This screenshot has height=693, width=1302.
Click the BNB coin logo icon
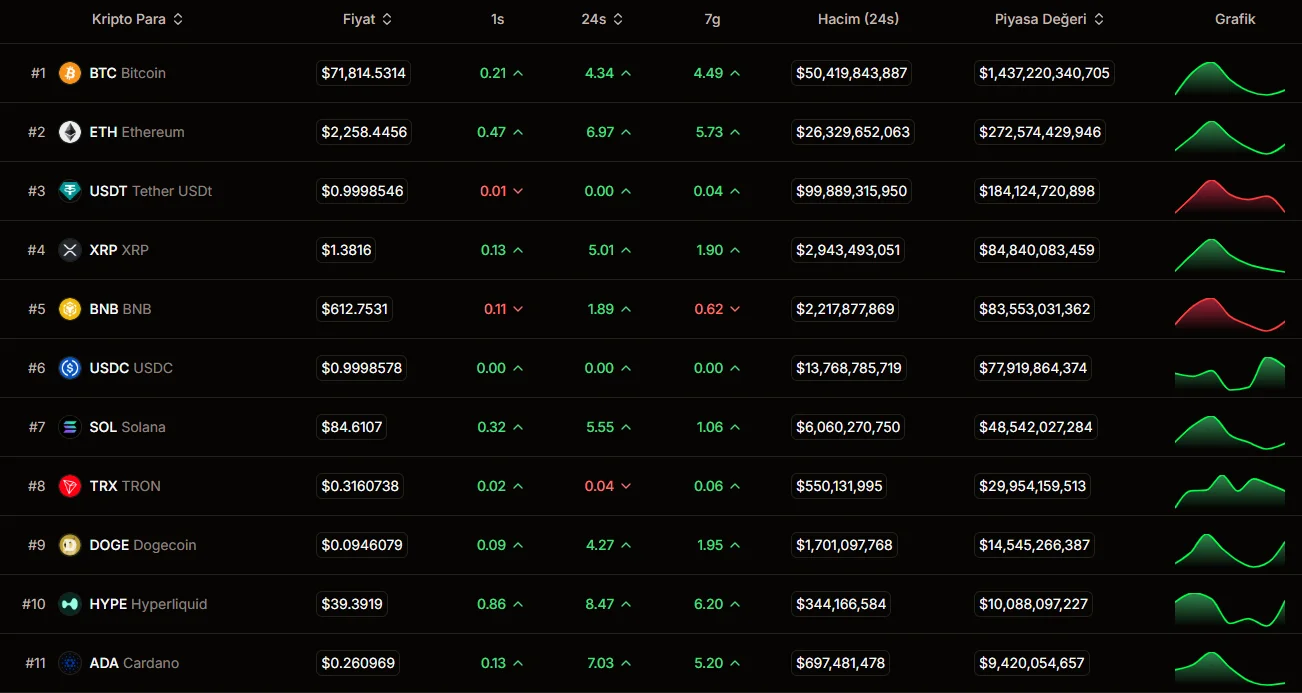(x=70, y=309)
